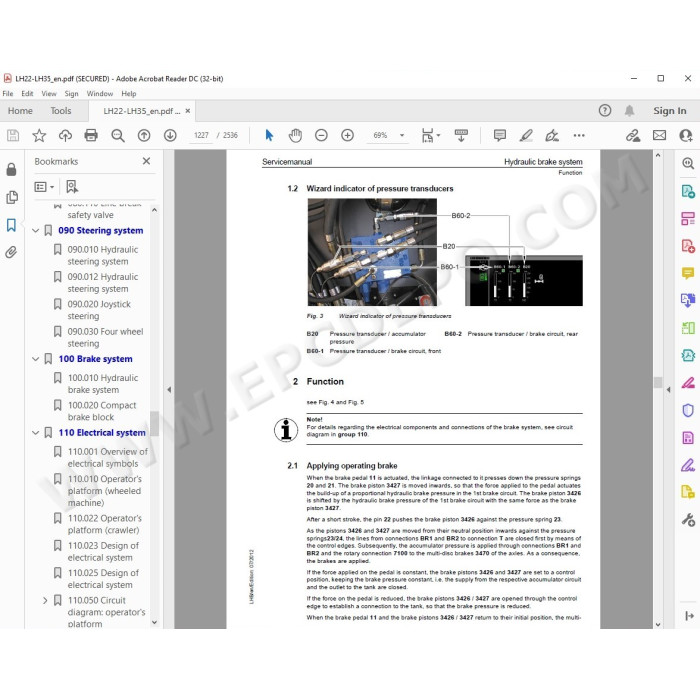Image resolution: width=700 pixels, height=700 pixels.
Task: Close the Bookmarks panel
Action: (146, 161)
